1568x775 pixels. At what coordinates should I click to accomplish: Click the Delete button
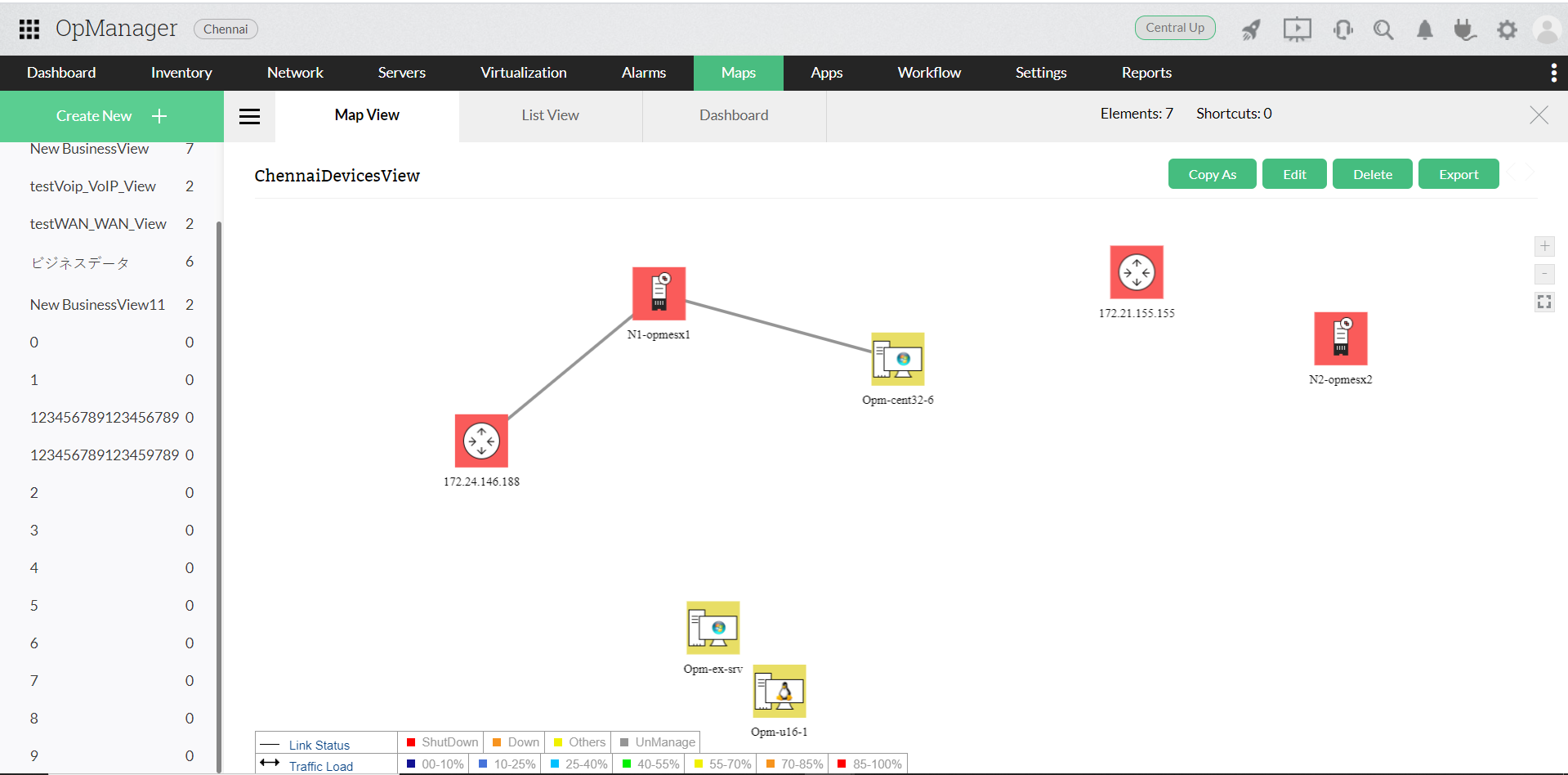[x=1373, y=174]
